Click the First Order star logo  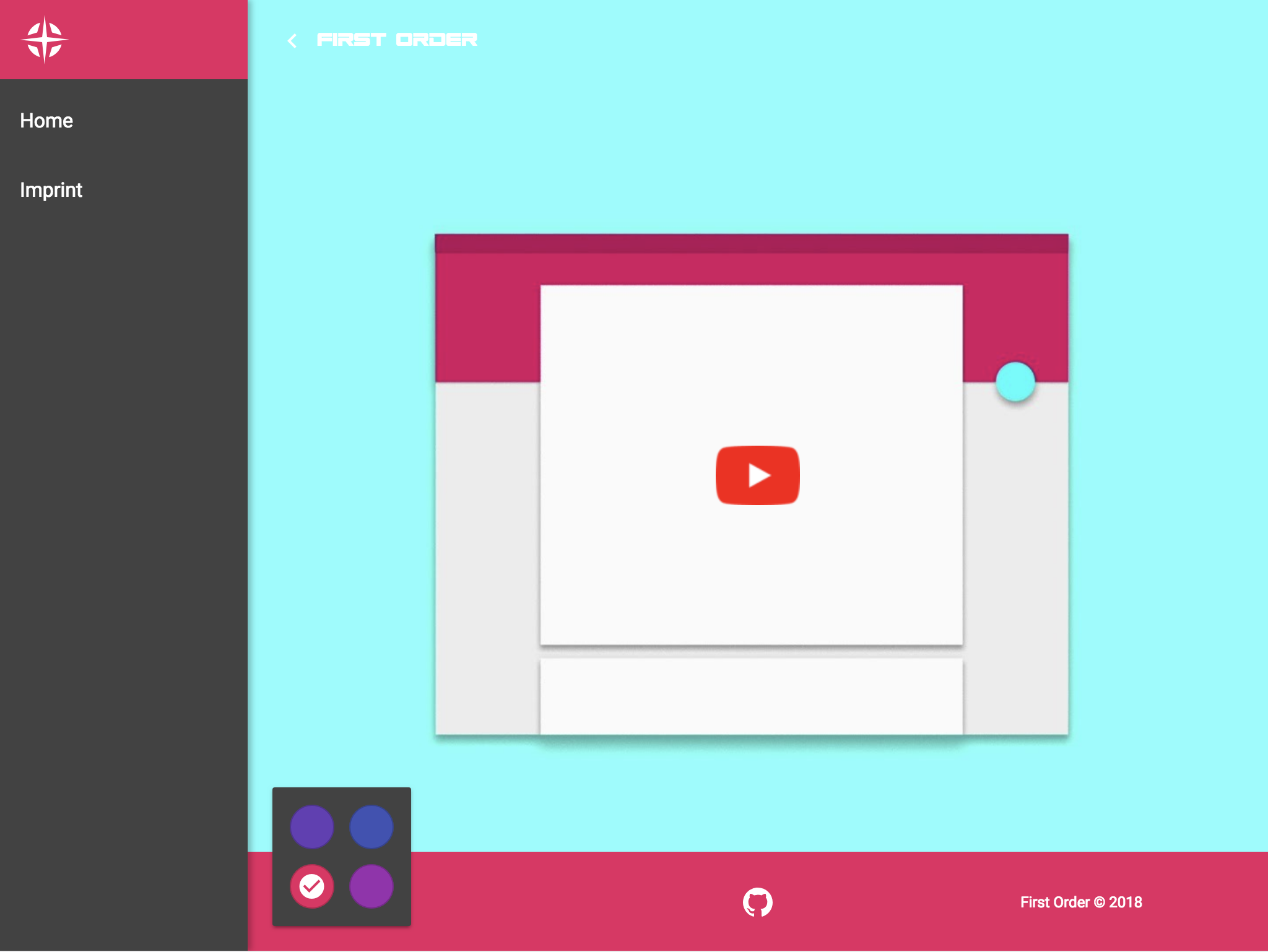coord(45,40)
